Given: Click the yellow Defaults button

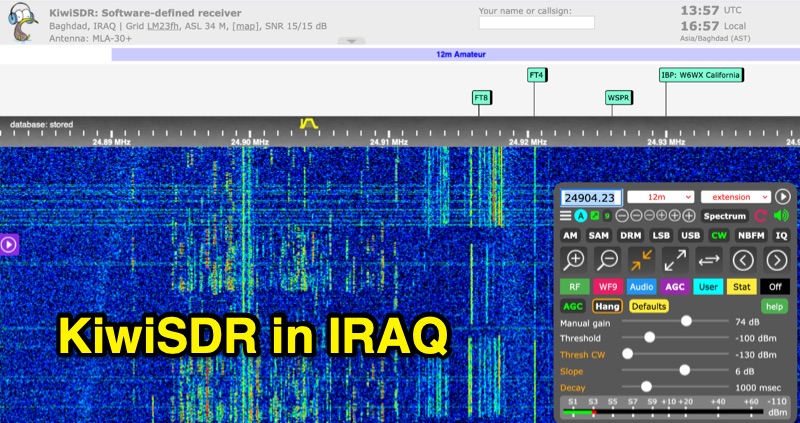Looking at the screenshot, I should [649, 306].
